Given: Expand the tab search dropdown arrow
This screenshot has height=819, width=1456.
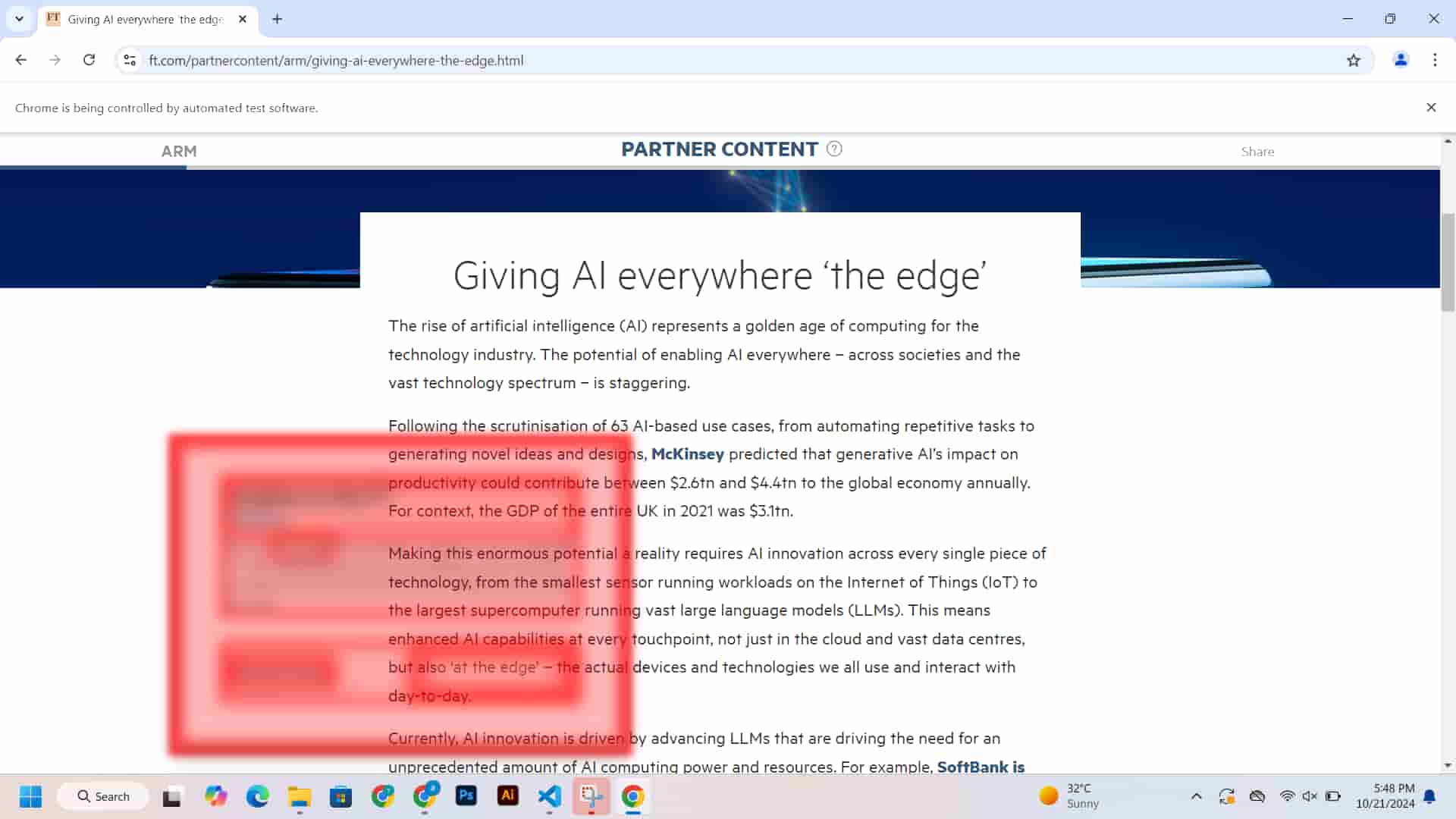Looking at the screenshot, I should coord(19,19).
